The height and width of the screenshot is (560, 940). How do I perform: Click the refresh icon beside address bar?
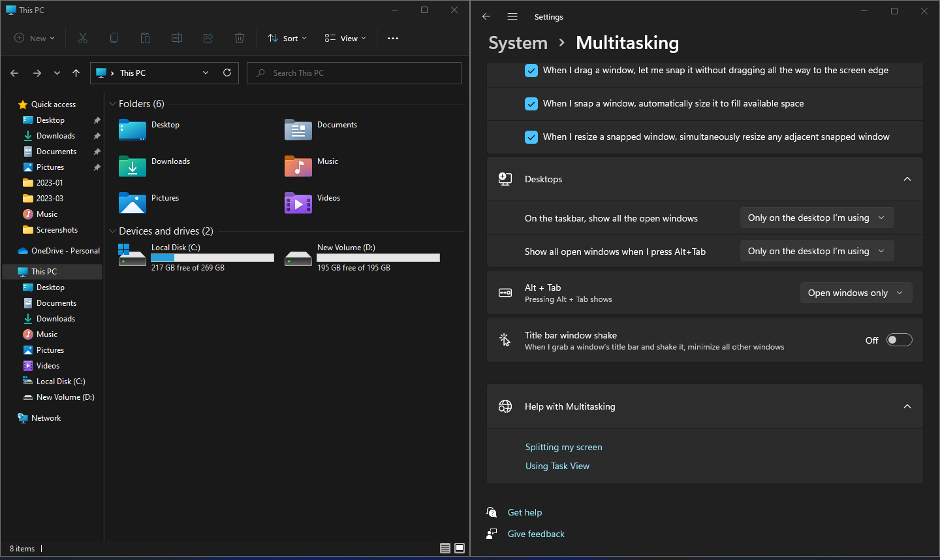coord(227,73)
